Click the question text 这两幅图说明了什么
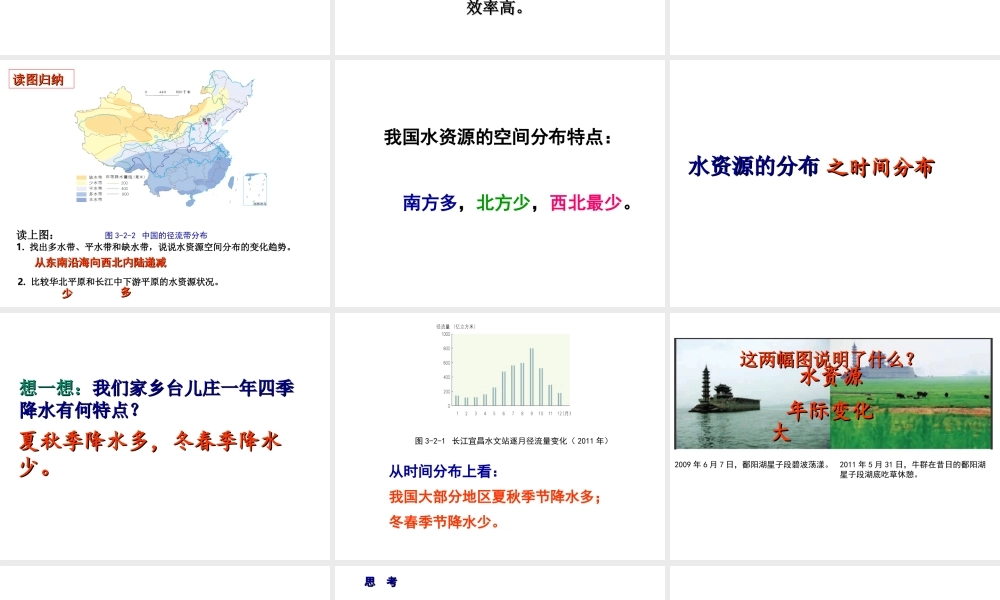 tap(828, 360)
